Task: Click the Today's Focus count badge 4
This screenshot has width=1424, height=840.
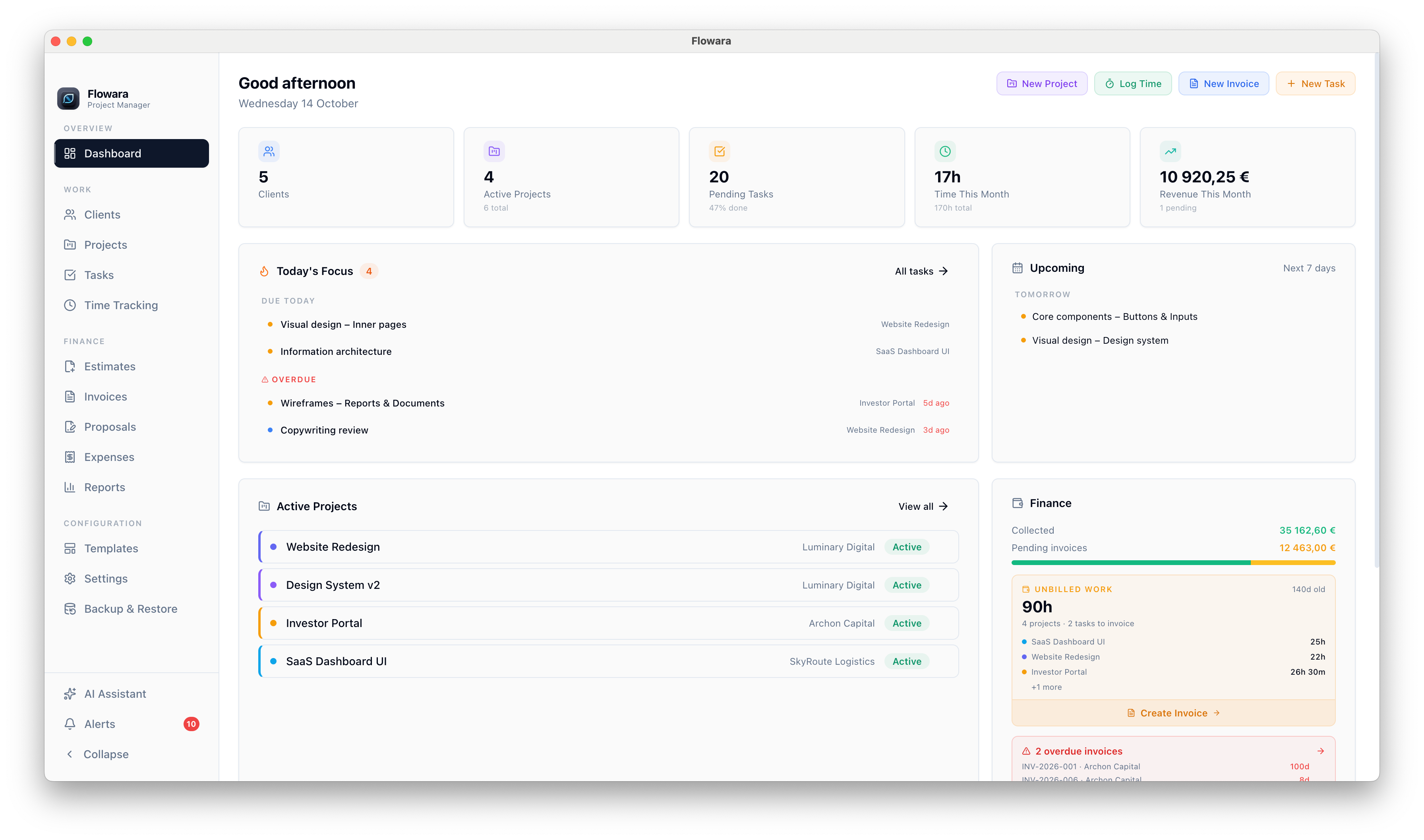Action: click(369, 271)
